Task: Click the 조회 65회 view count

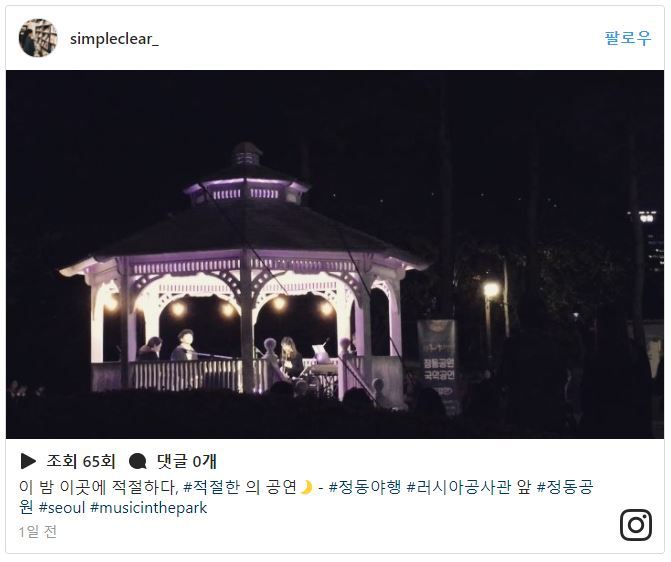Action: tap(81, 461)
